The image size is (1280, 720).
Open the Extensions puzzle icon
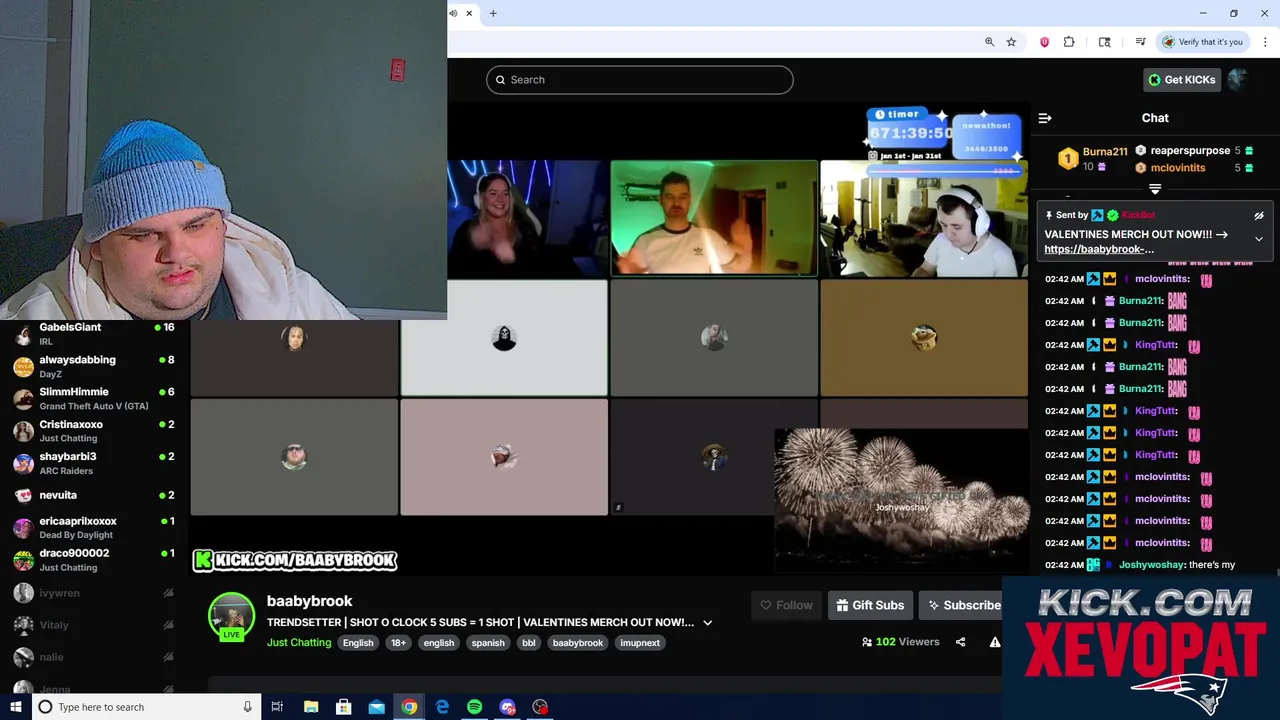pos(1069,42)
